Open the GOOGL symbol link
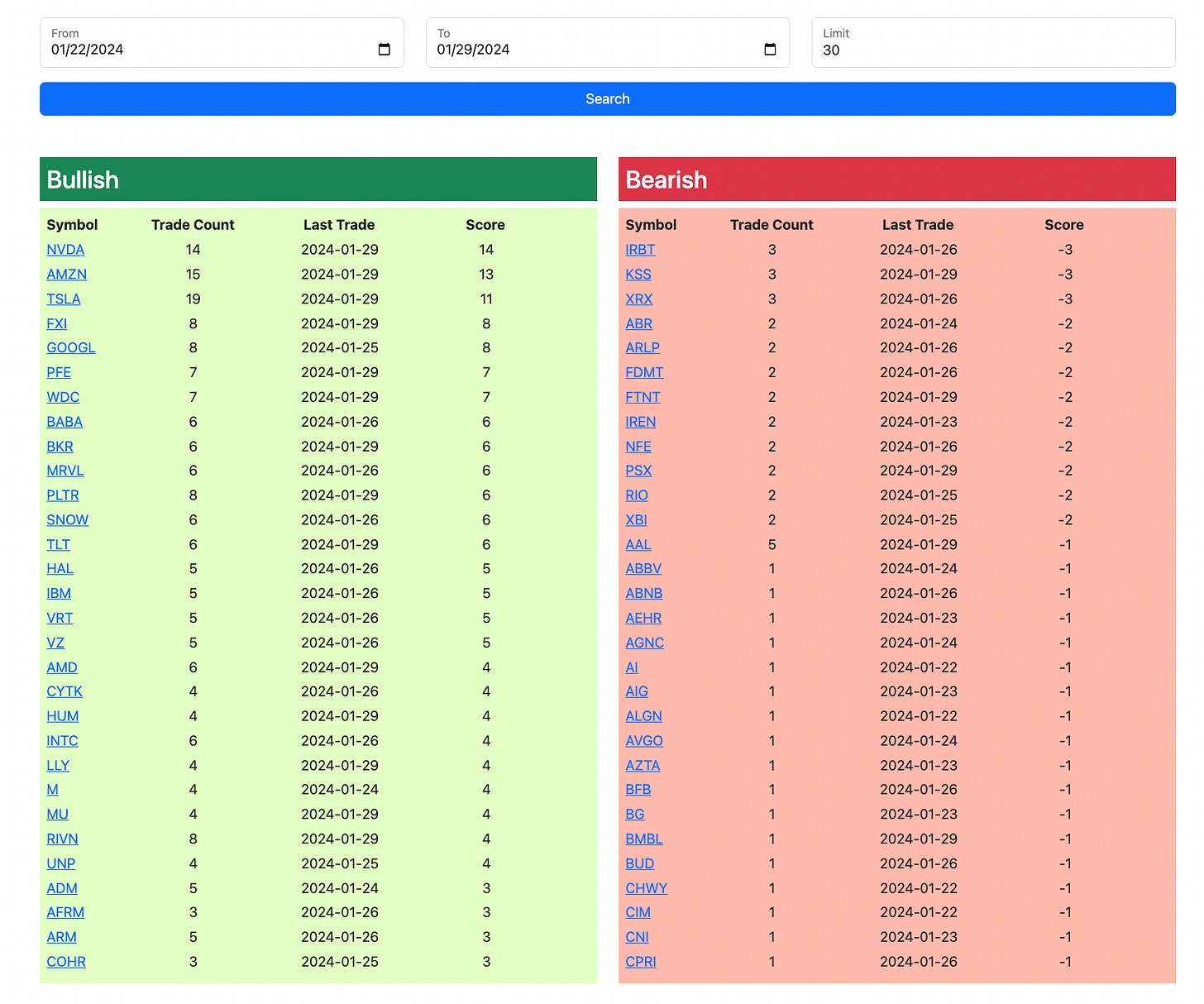This screenshot has width=1204, height=1004. click(x=71, y=348)
